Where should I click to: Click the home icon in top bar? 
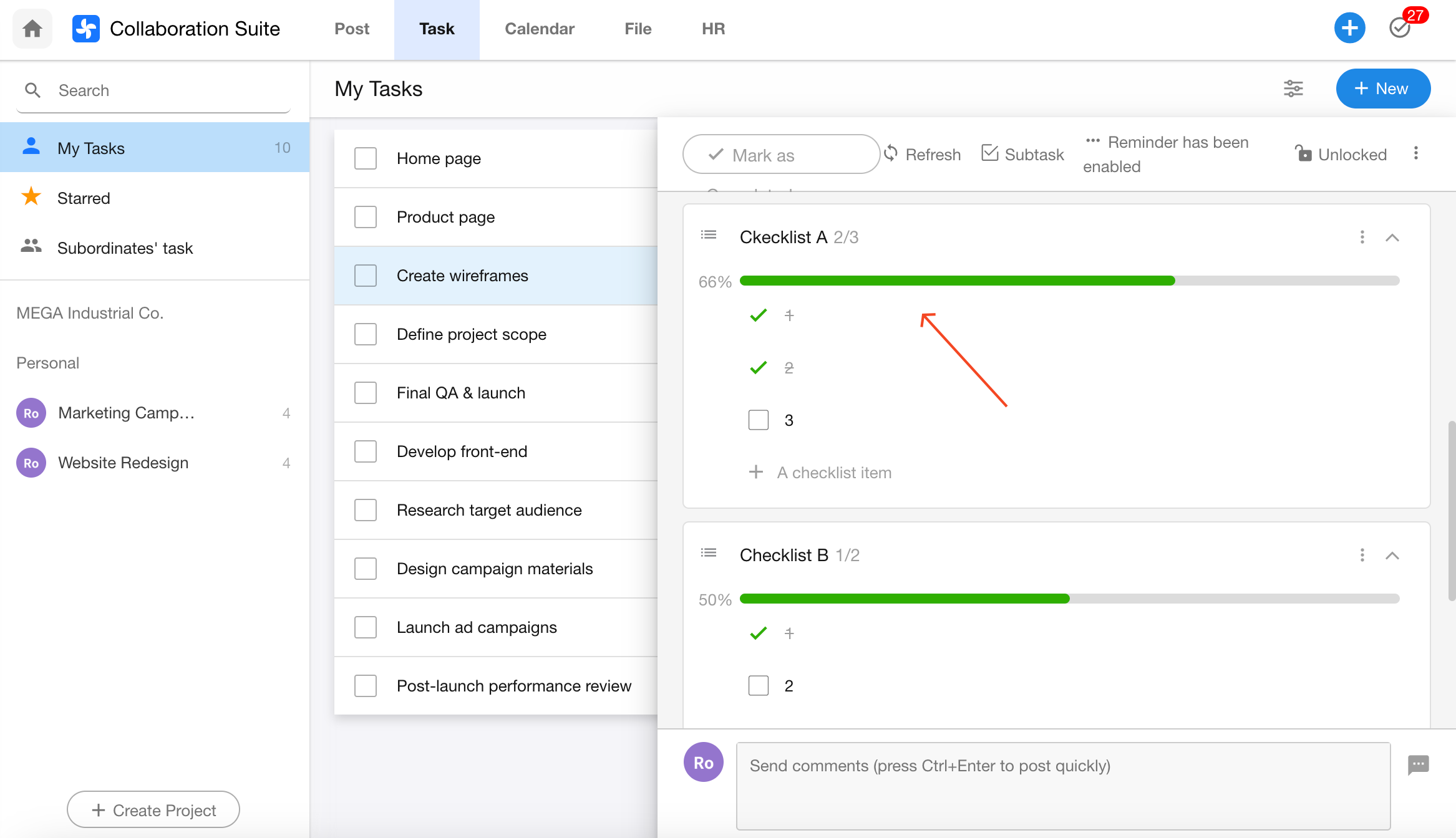(32, 29)
